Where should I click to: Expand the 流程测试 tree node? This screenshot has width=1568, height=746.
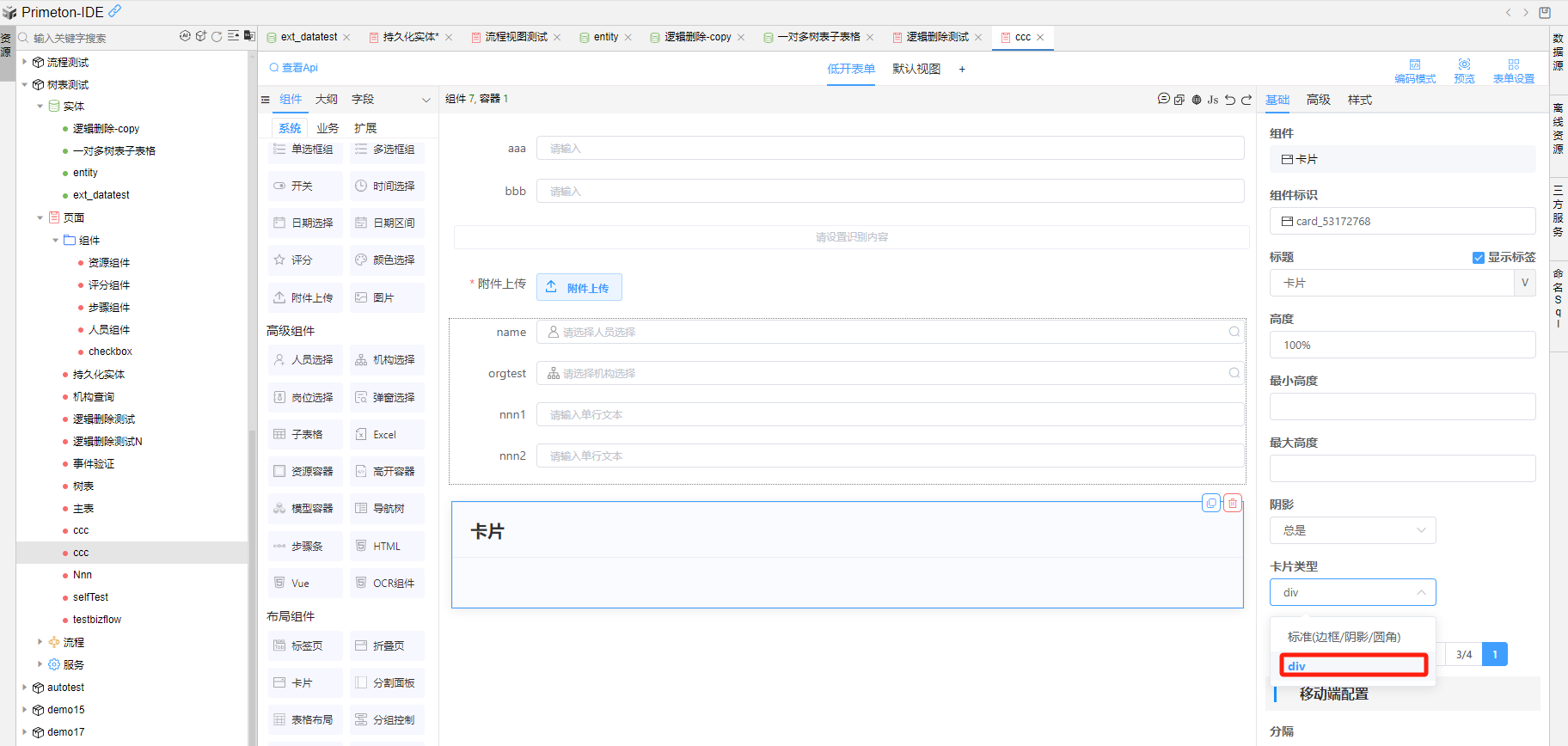24,62
